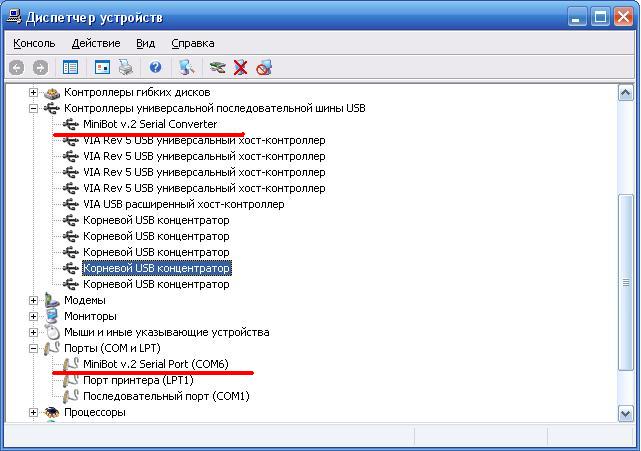Click the vertical scrollbar thumb
This screenshot has width=641, height=451.
(625, 283)
